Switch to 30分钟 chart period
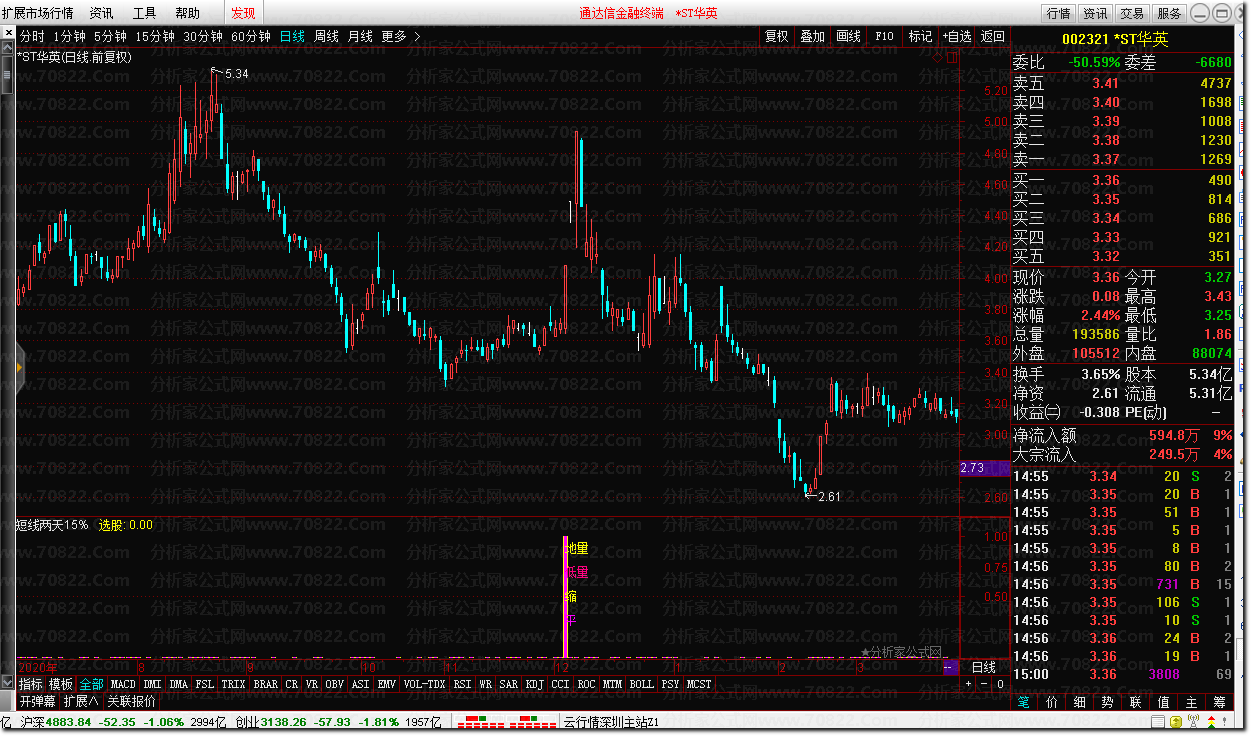1252x736 pixels. coord(203,36)
